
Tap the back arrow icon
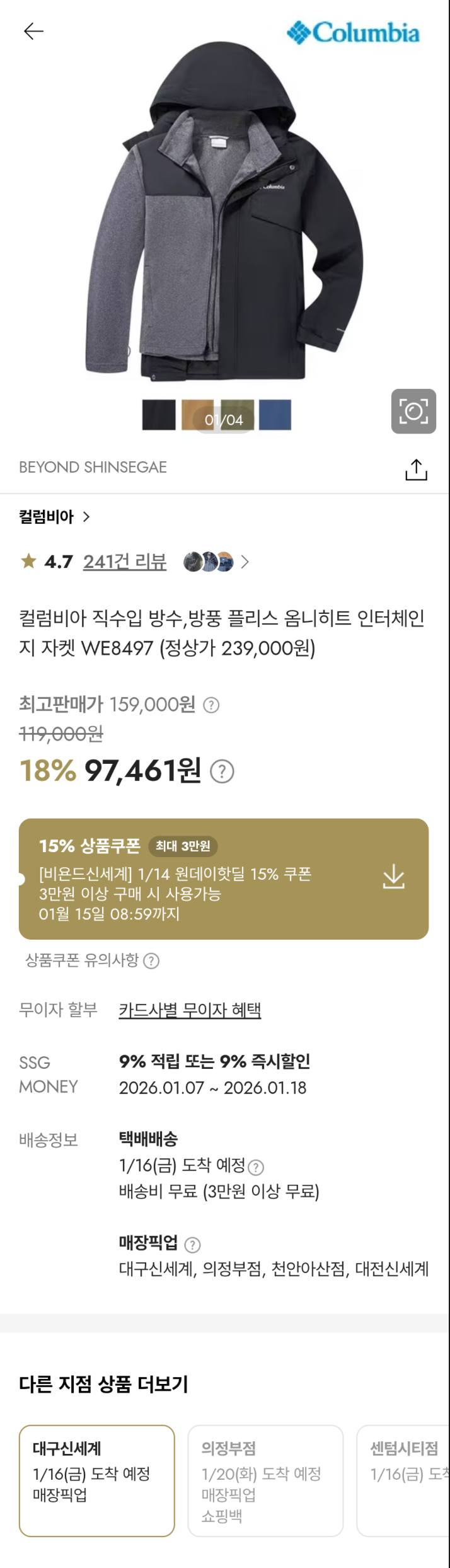(x=33, y=31)
